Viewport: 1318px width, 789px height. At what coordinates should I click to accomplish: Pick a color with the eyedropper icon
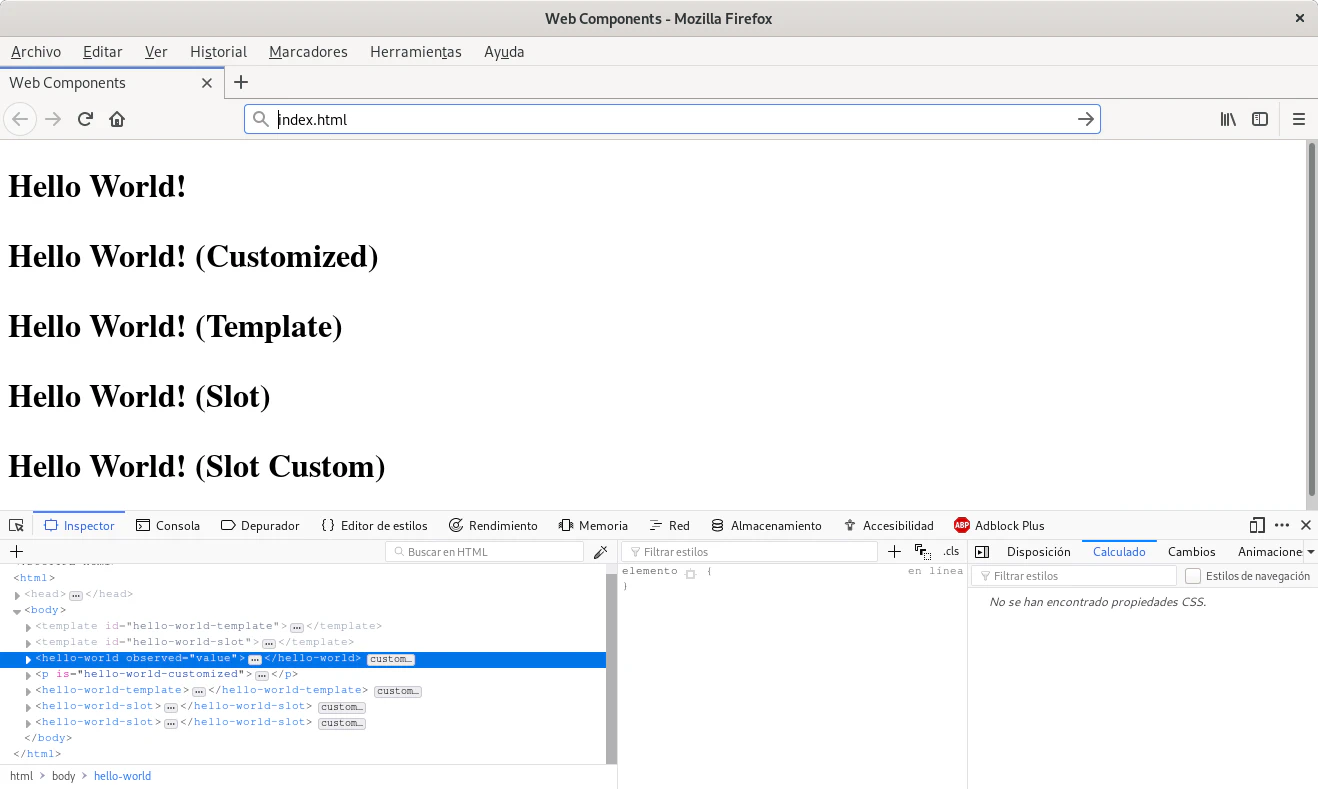600,552
